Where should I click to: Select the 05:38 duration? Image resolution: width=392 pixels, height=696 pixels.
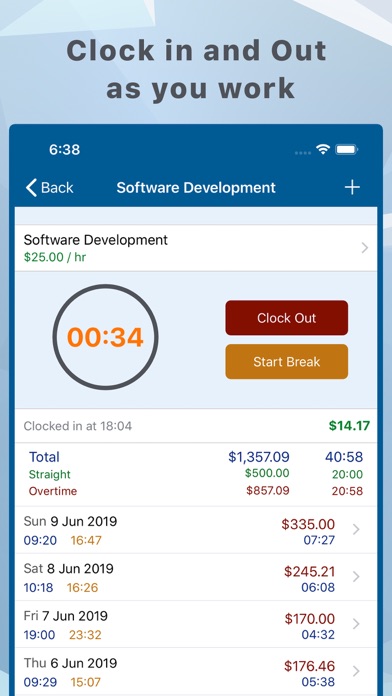[x=318, y=682]
